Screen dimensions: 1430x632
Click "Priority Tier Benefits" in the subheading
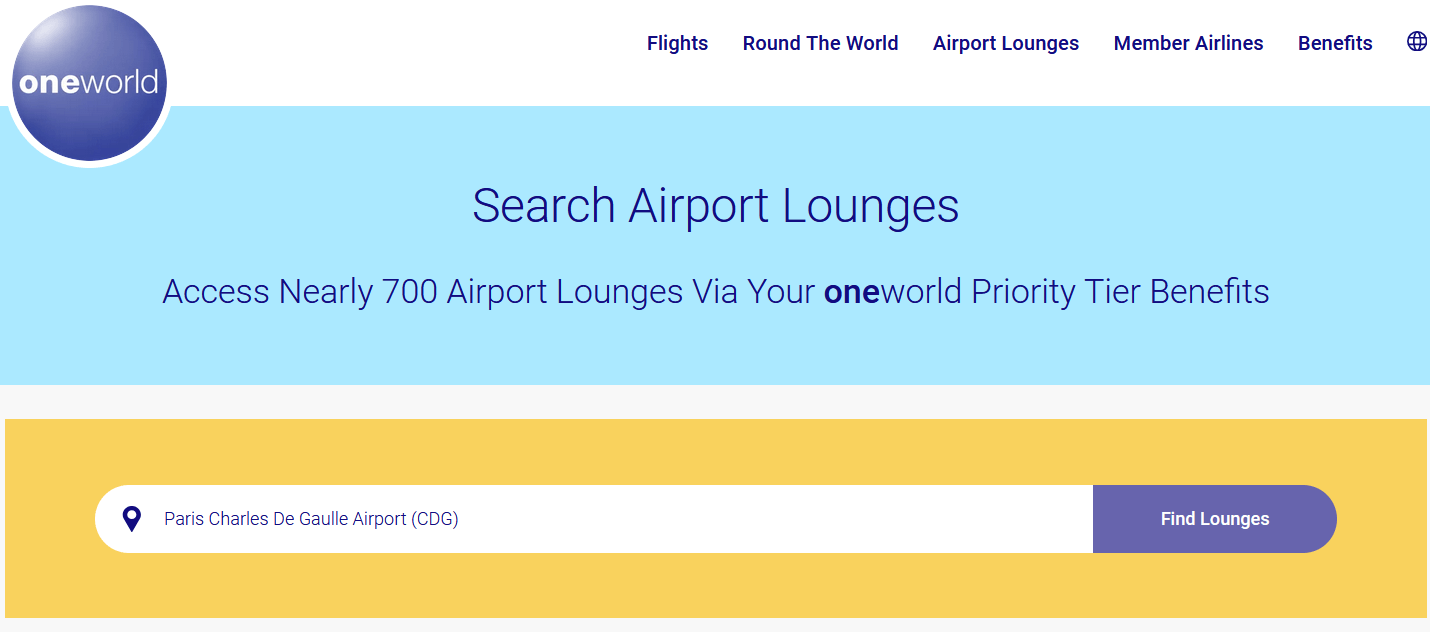click(1120, 292)
